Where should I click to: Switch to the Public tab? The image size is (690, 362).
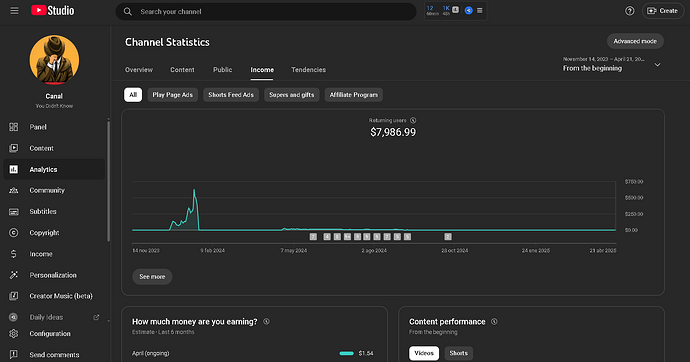pos(222,70)
